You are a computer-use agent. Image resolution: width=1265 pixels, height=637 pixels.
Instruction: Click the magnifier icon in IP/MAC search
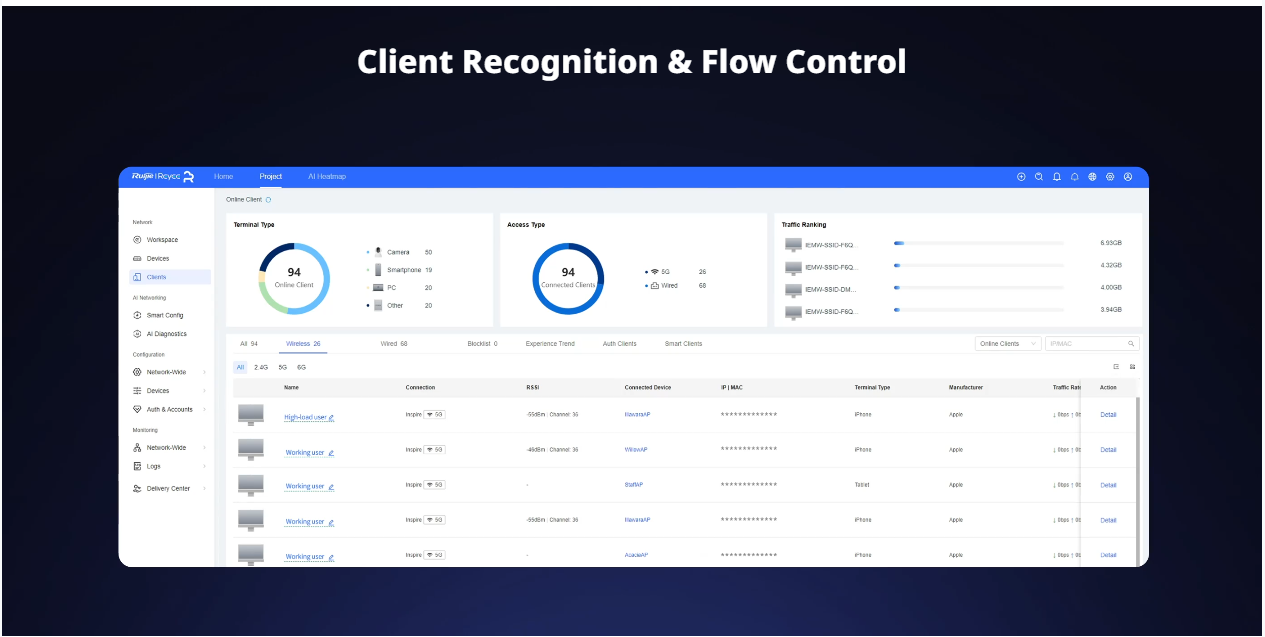click(x=1131, y=344)
